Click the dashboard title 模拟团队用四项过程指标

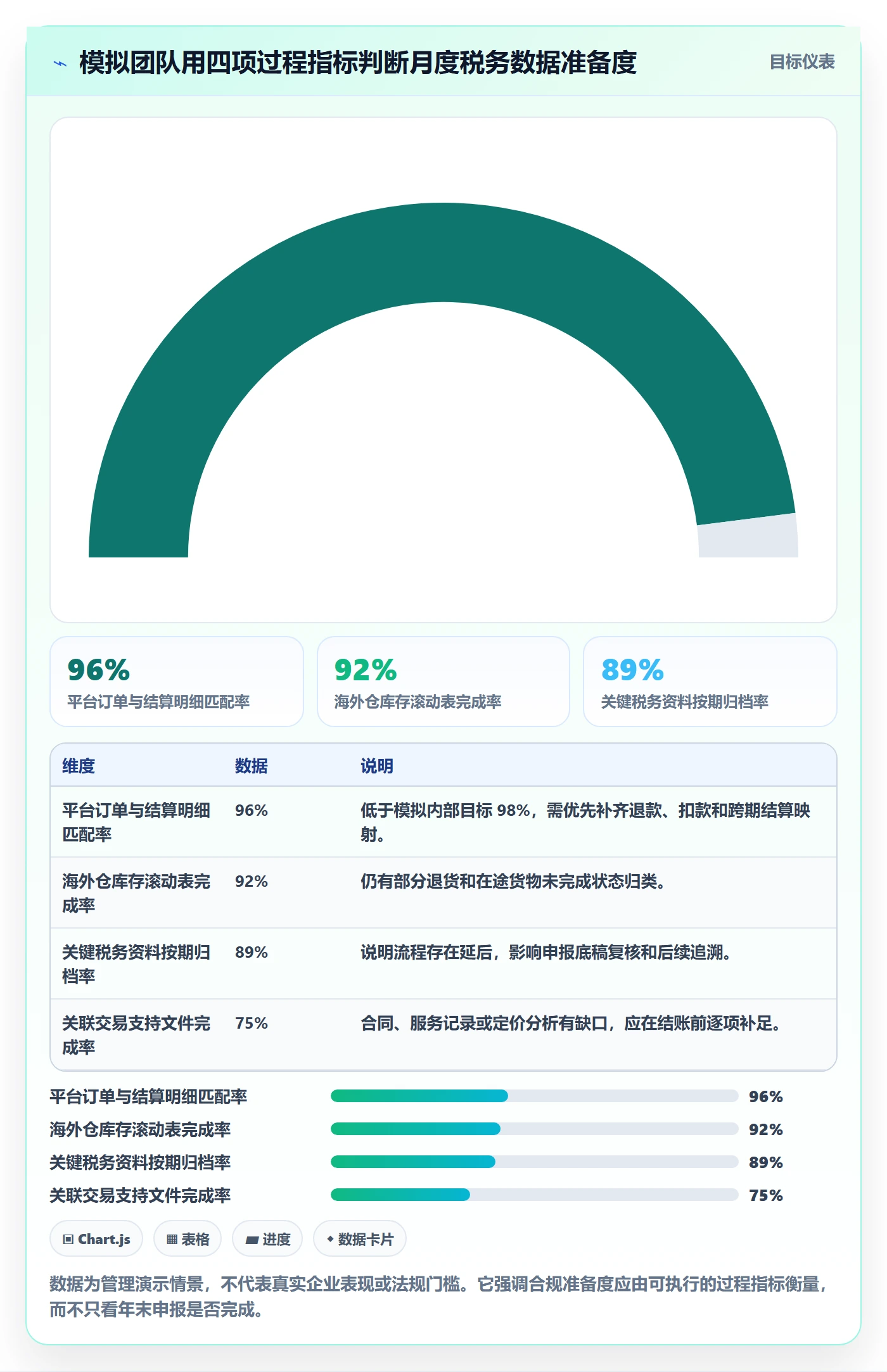click(358, 63)
